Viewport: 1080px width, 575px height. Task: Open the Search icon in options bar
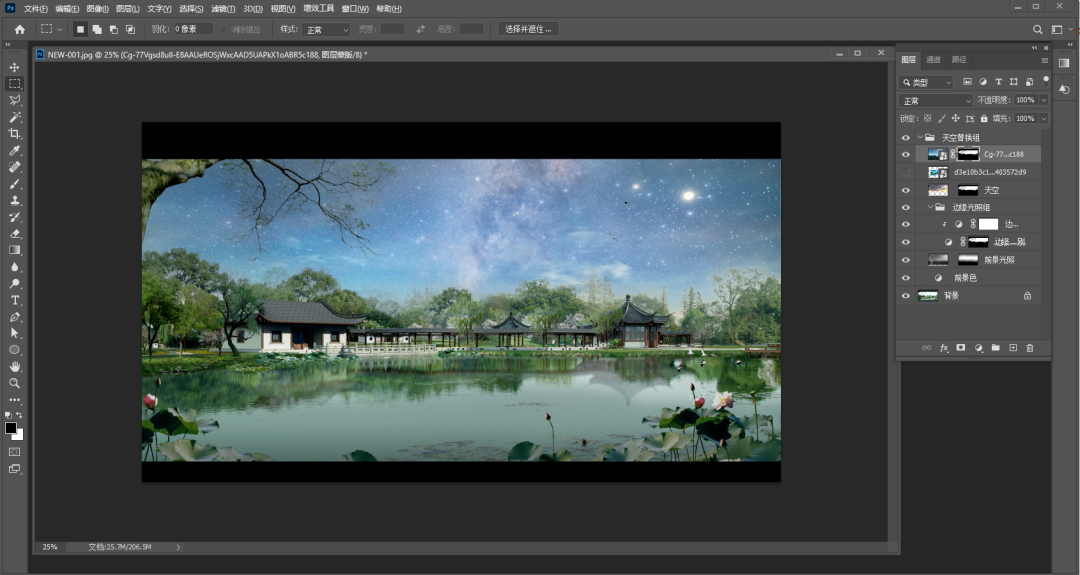click(1037, 29)
